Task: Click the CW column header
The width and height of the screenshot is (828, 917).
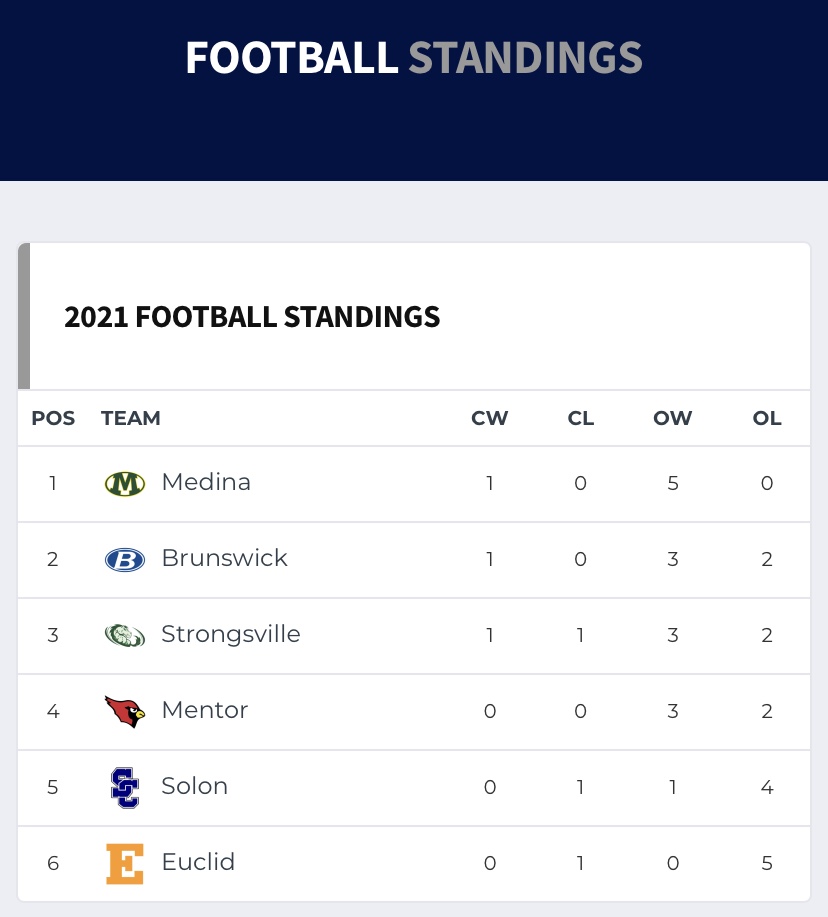Action: coord(490,419)
